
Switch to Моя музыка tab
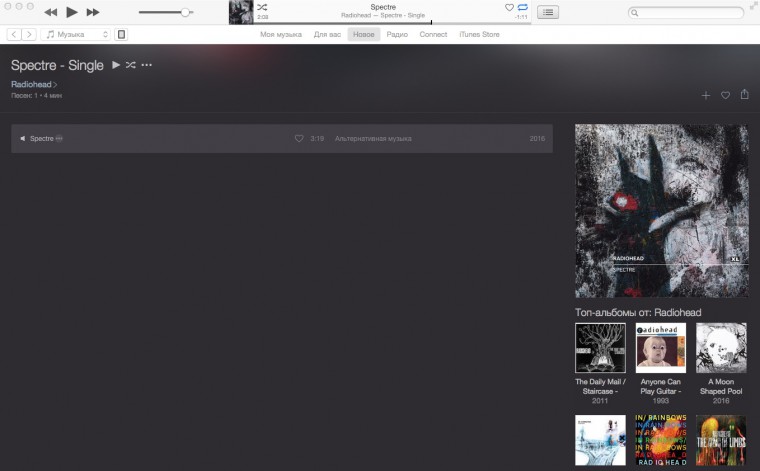pyautogui.click(x=281, y=34)
